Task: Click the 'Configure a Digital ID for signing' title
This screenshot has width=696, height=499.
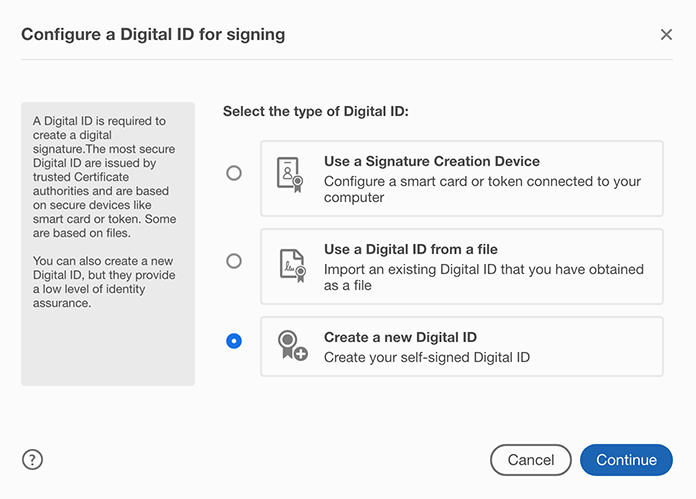Action: coord(153,34)
